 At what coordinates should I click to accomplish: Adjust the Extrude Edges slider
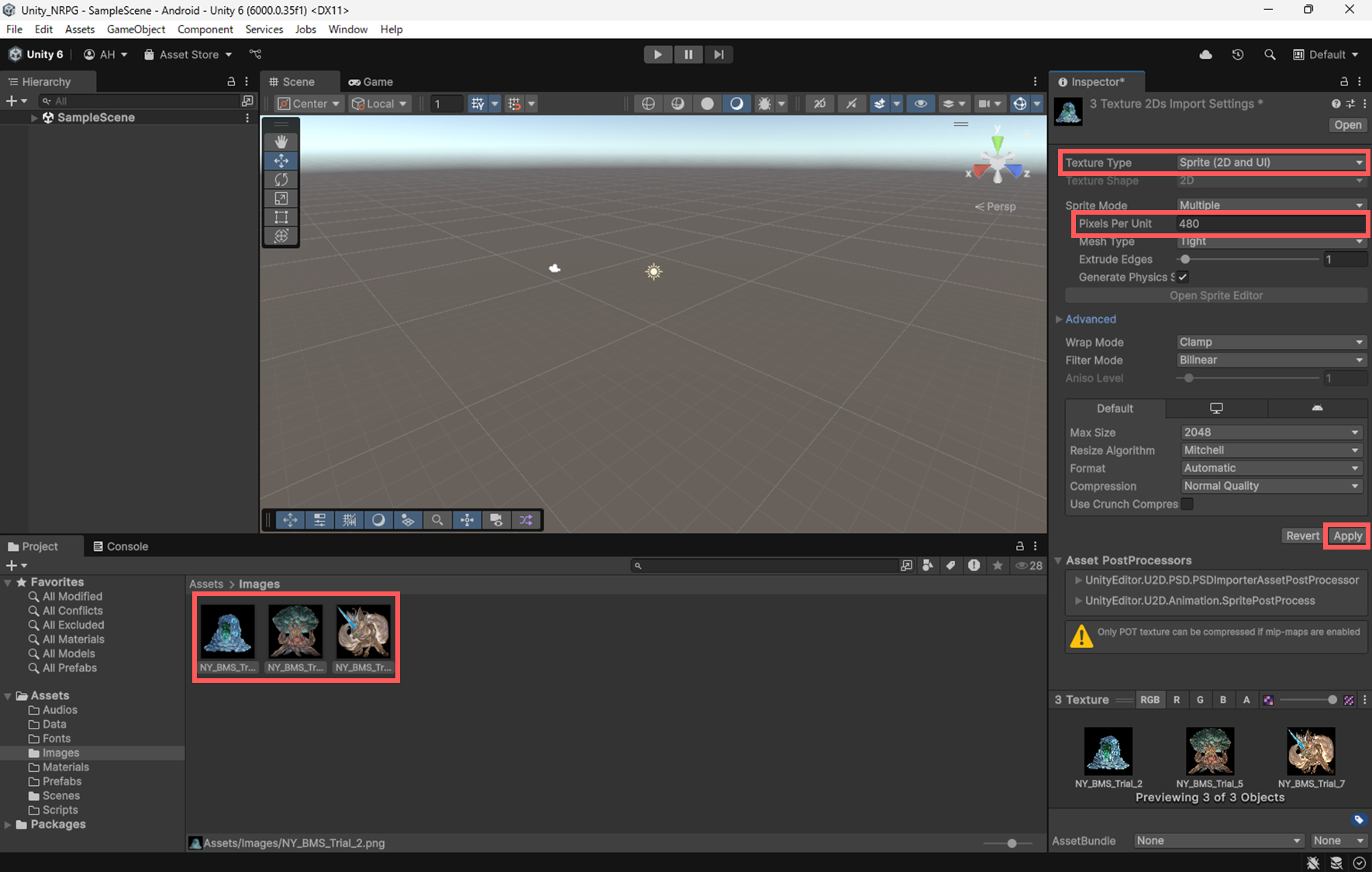pyautogui.click(x=1185, y=260)
